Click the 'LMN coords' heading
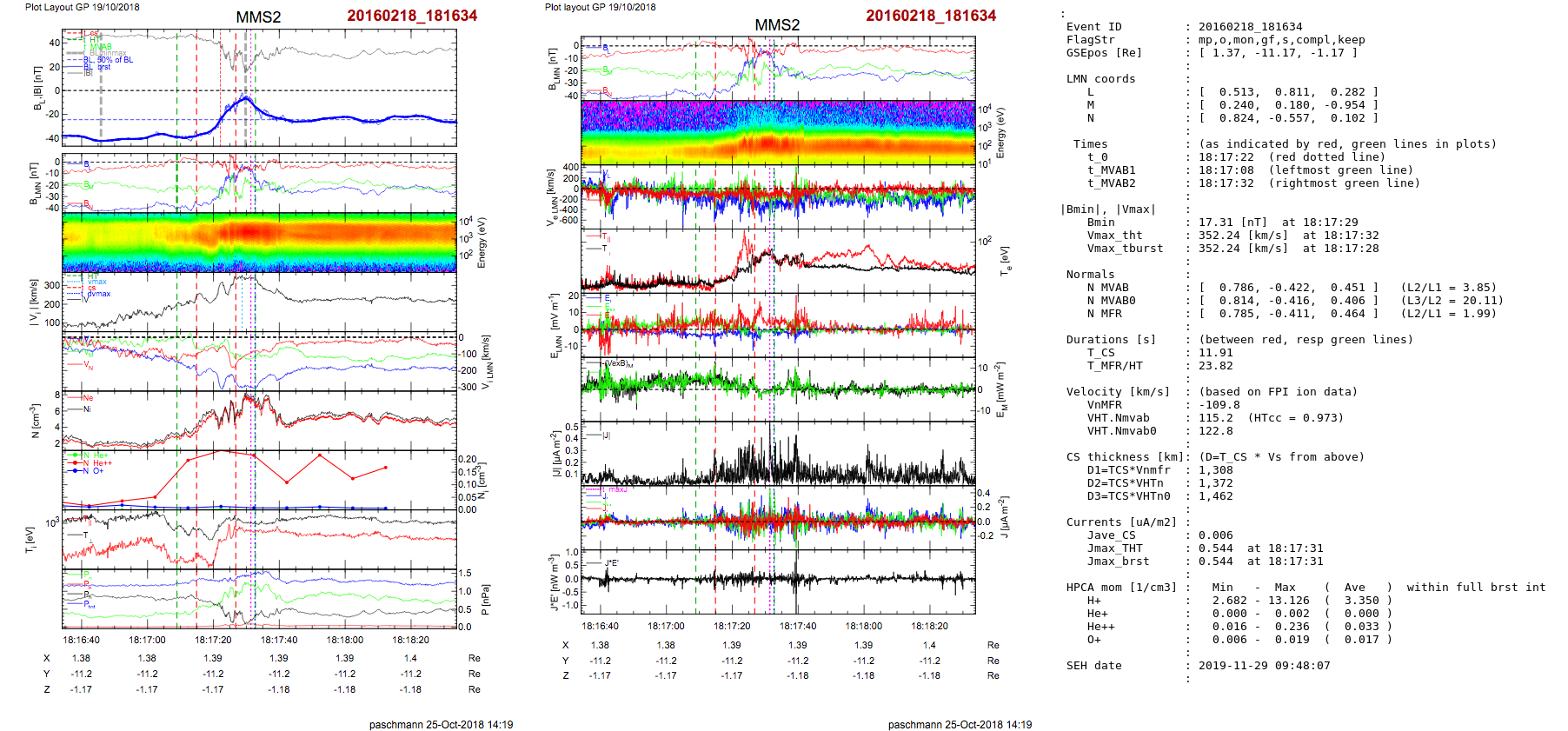 point(1101,79)
